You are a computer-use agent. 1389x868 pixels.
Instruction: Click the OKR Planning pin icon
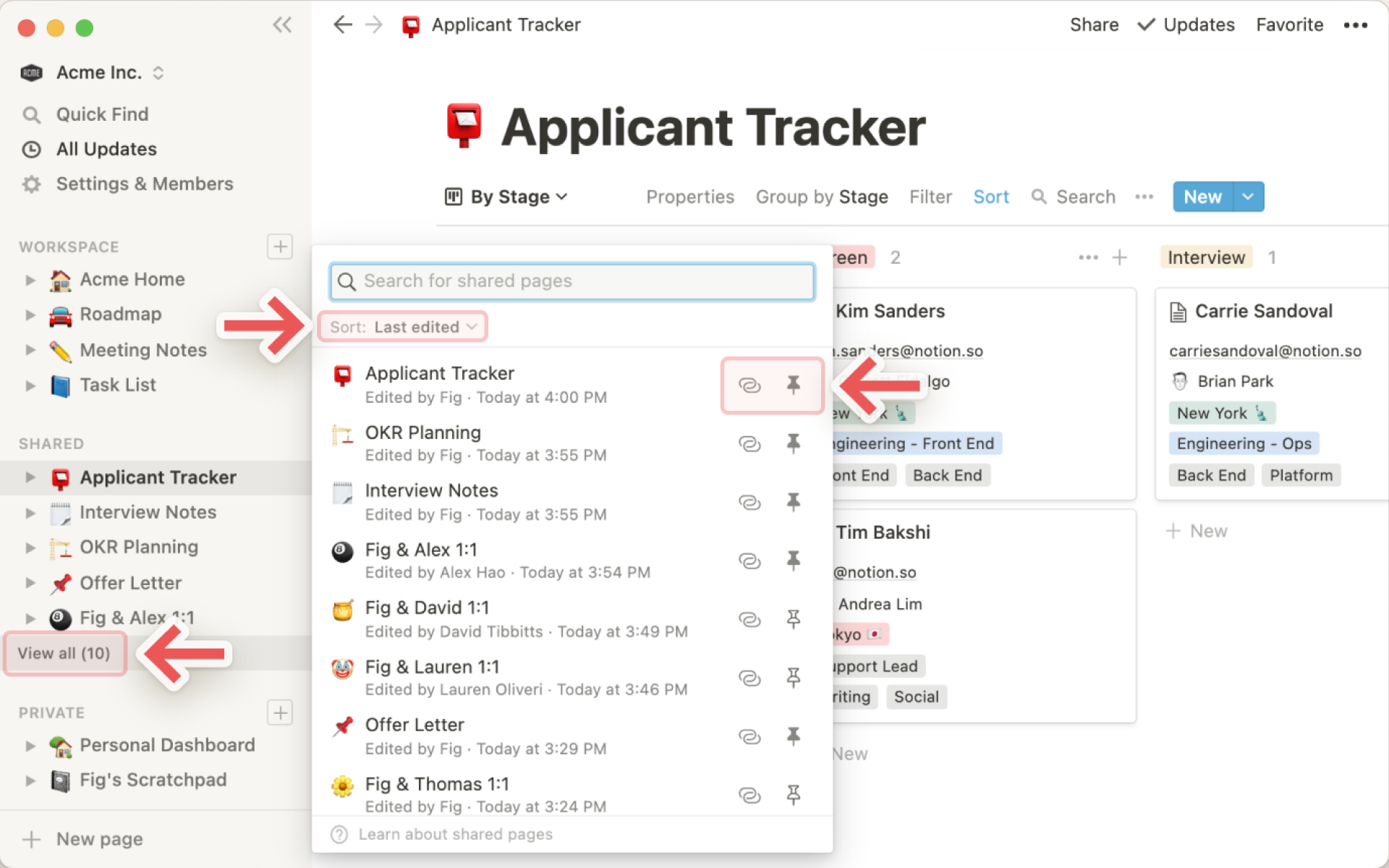[x=793, y=441]
